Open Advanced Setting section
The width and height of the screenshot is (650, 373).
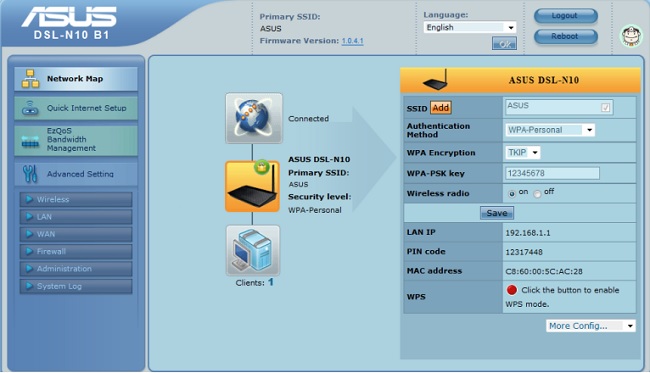(76, 174)
